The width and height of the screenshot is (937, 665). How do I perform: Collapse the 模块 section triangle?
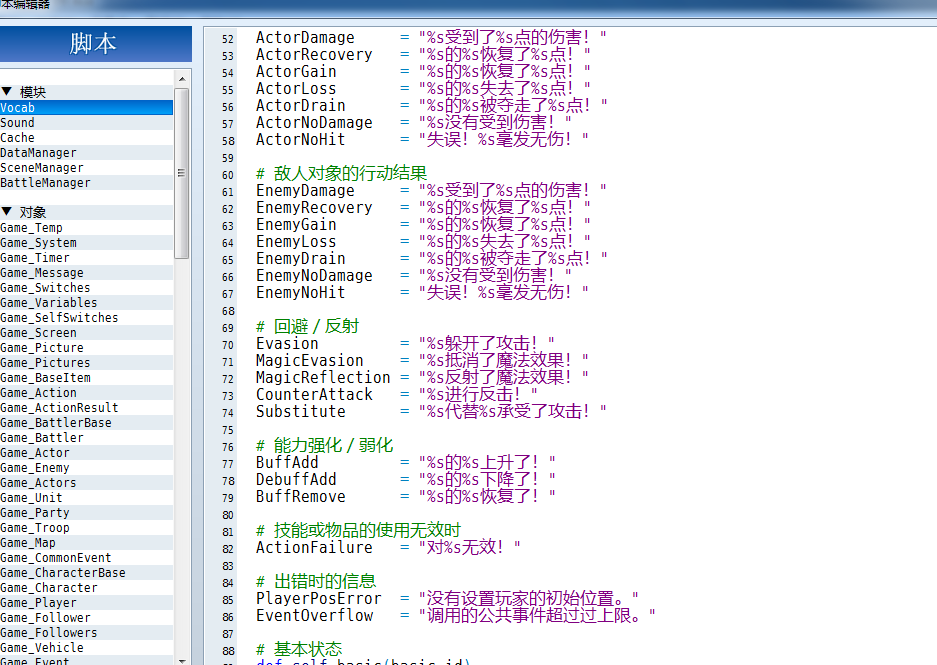[7, 91]
